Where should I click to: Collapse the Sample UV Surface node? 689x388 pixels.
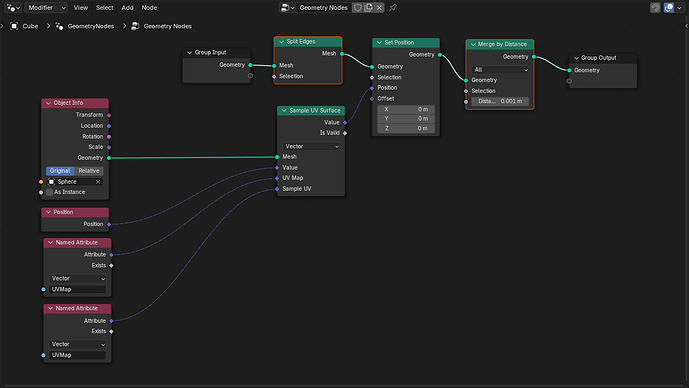pos(284,111)
